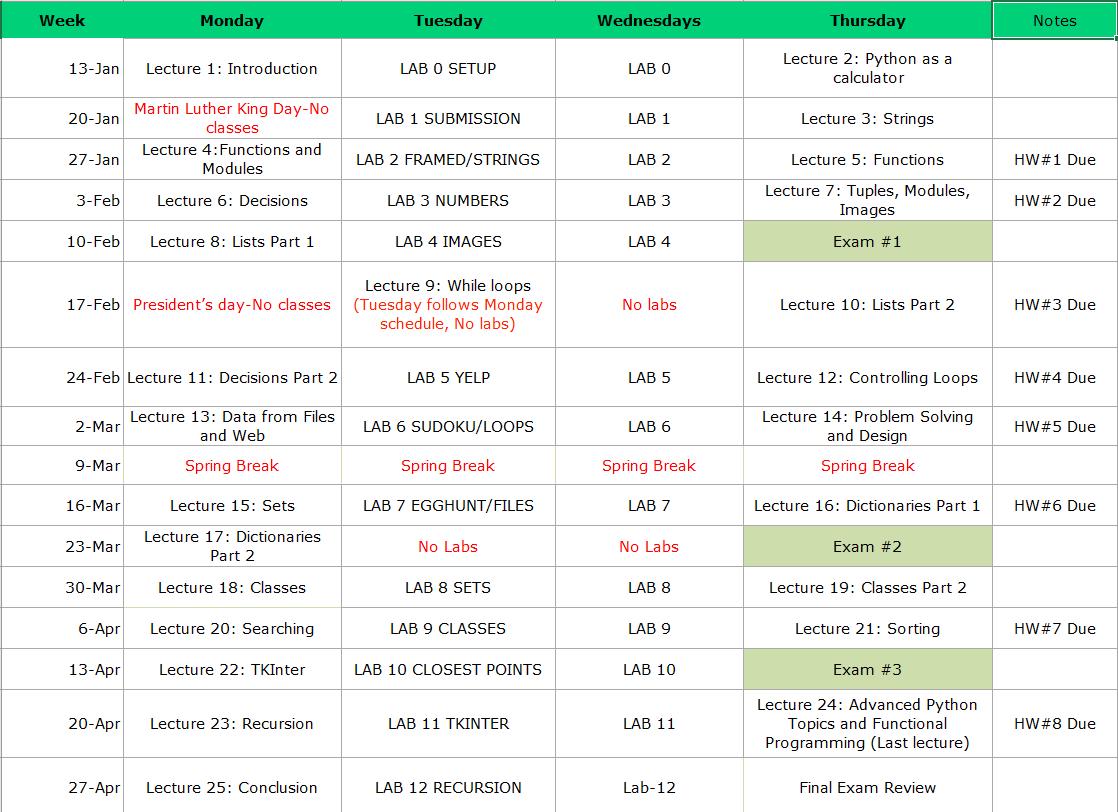Select the HW#2 Due note

click(1055, 200)
